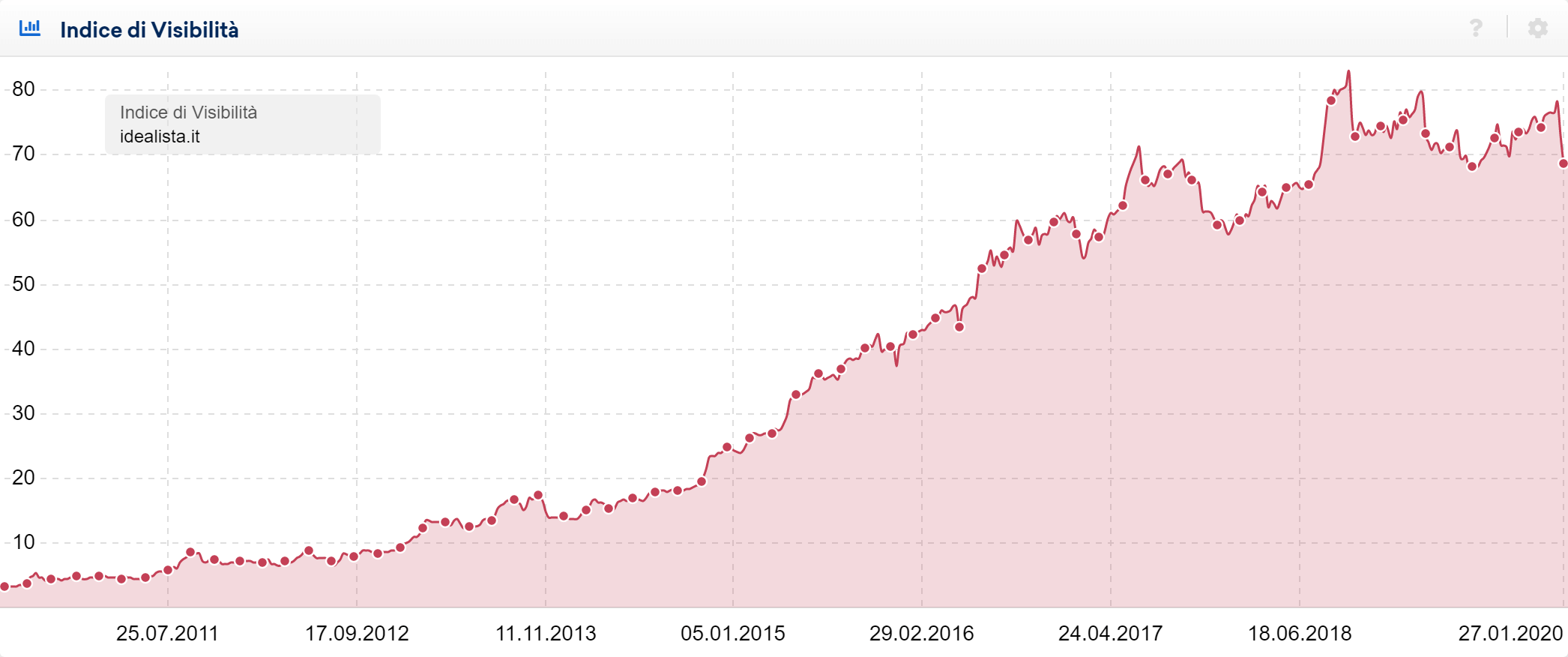Click the 30 value on the y-axis
The height and width of the screenshot is (657, 1568).
click(x=23, y=413)
